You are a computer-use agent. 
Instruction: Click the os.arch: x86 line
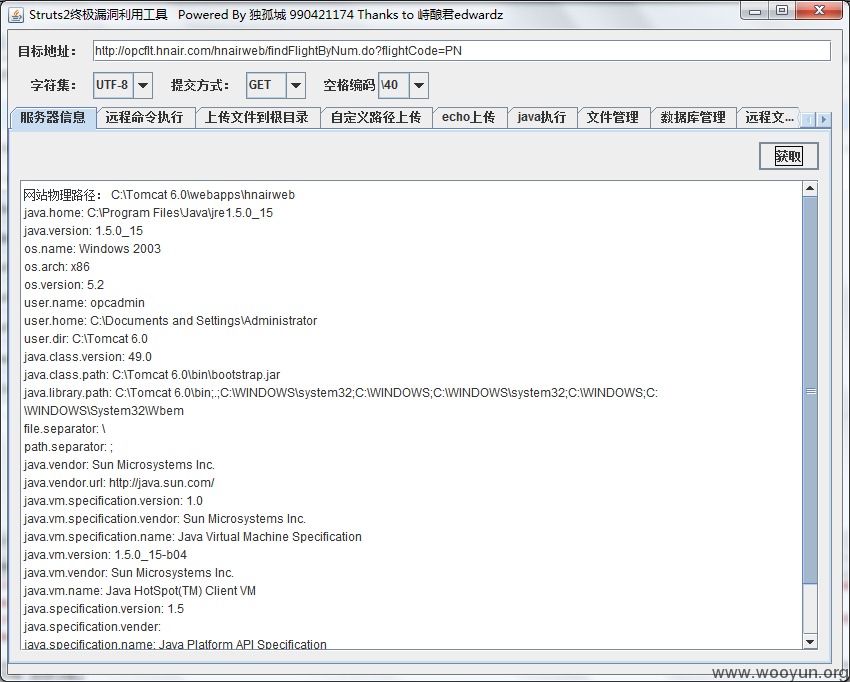56,267
